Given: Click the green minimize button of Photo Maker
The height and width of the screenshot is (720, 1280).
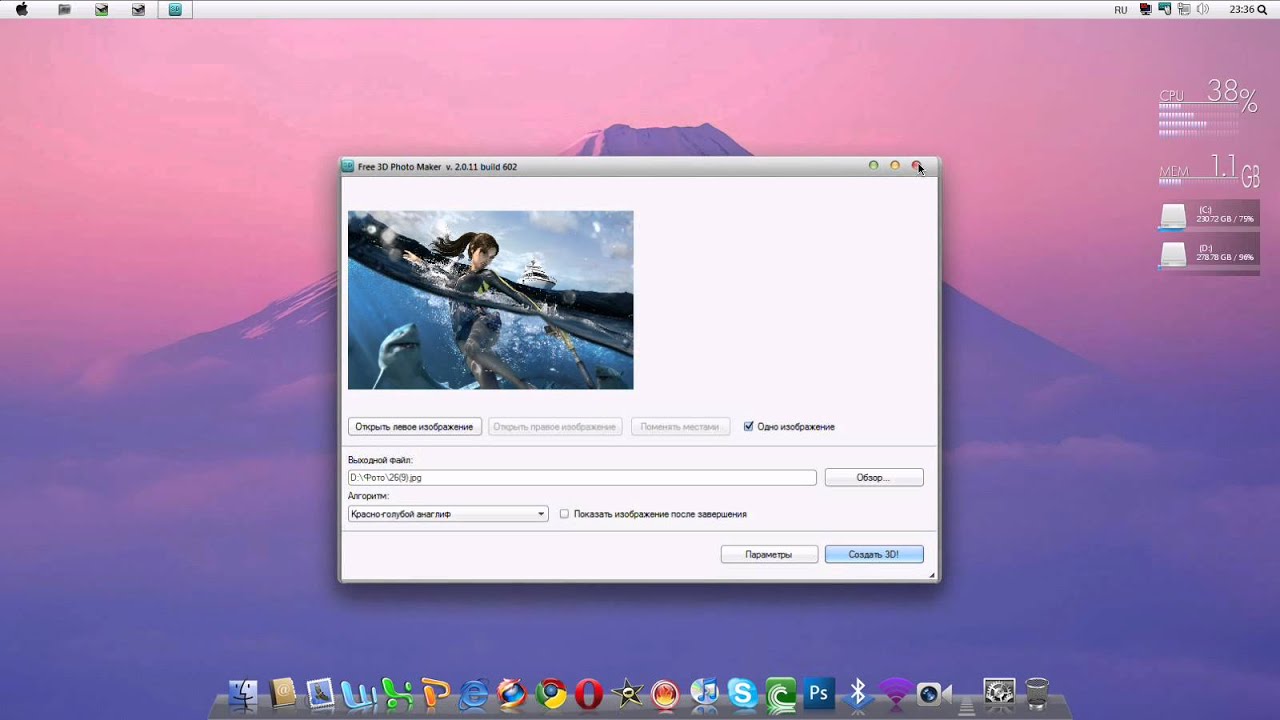Looking at the screenshot, I should [x=873, y=166].
